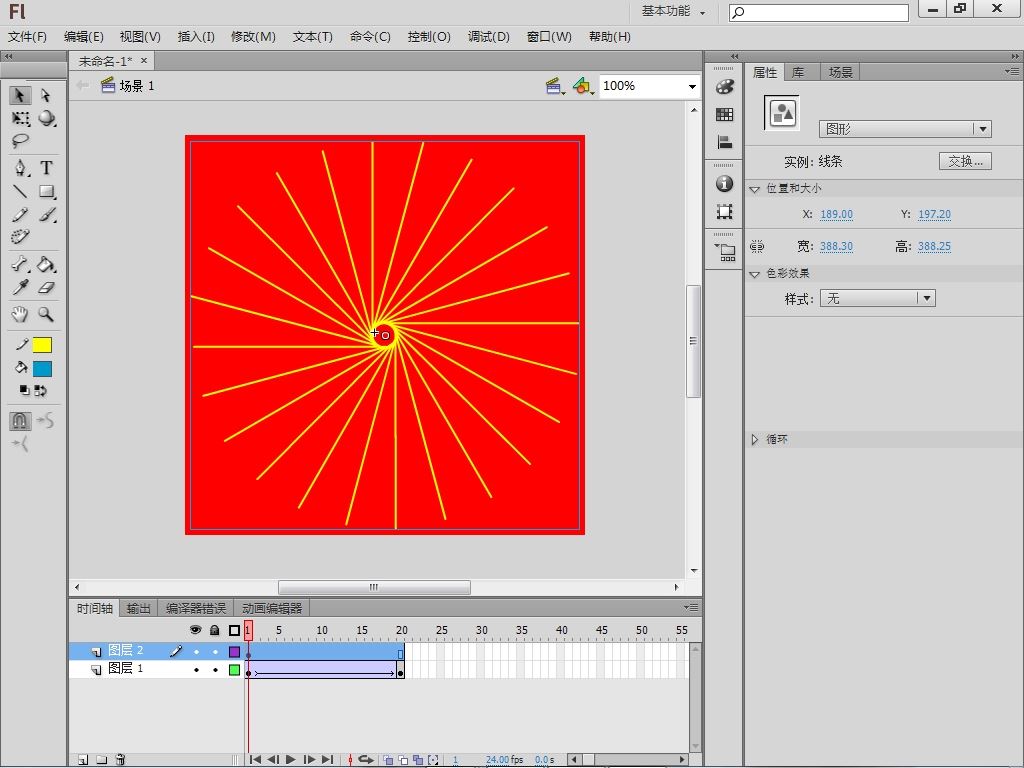This screenshot has height=768, width=1024.
Task: Click the delete layer trash icon
Action: tap(120, 760)
